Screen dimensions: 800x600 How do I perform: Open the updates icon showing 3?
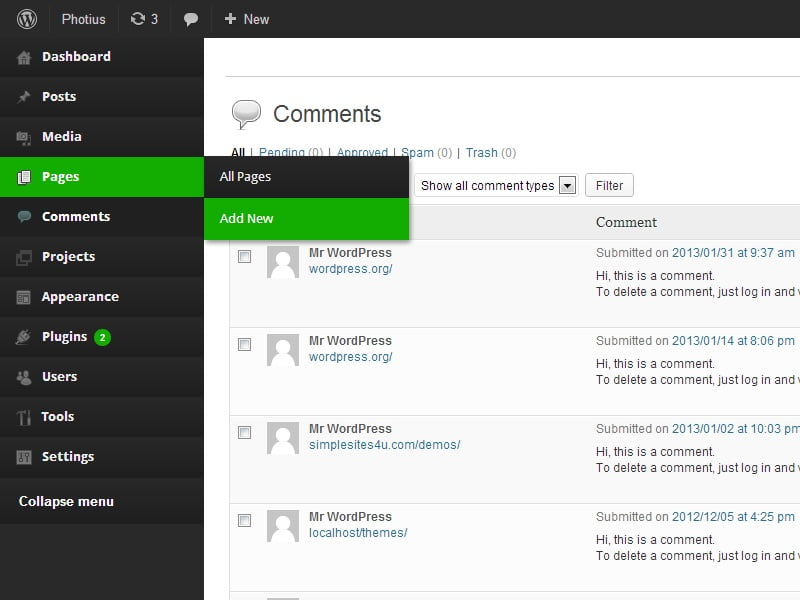[x=144, y=19]
